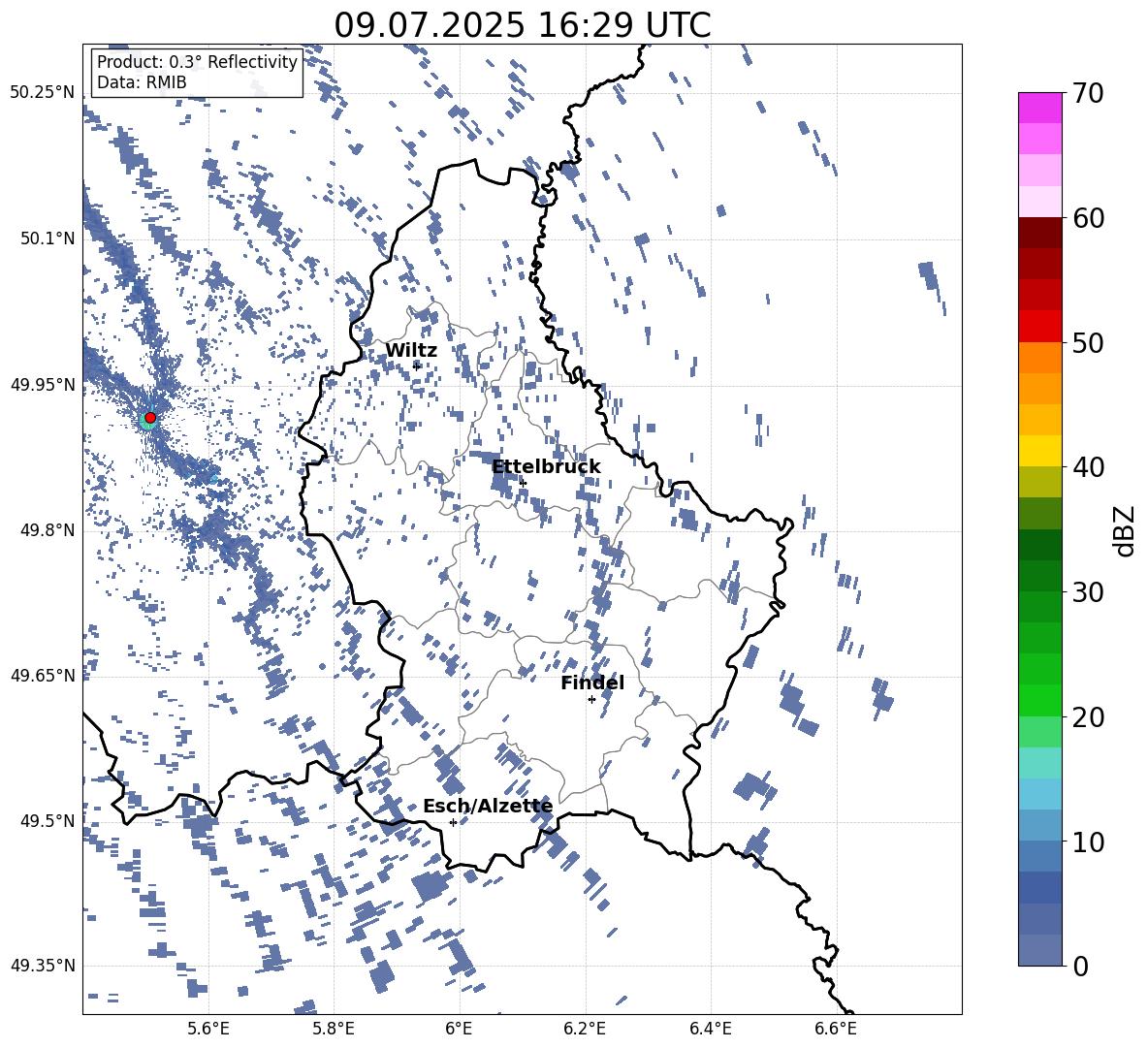The width and height of the screenshot is (1148, 1048).
Task: Click the colorbar tick value 20
Action: [x=1088, y=716]
